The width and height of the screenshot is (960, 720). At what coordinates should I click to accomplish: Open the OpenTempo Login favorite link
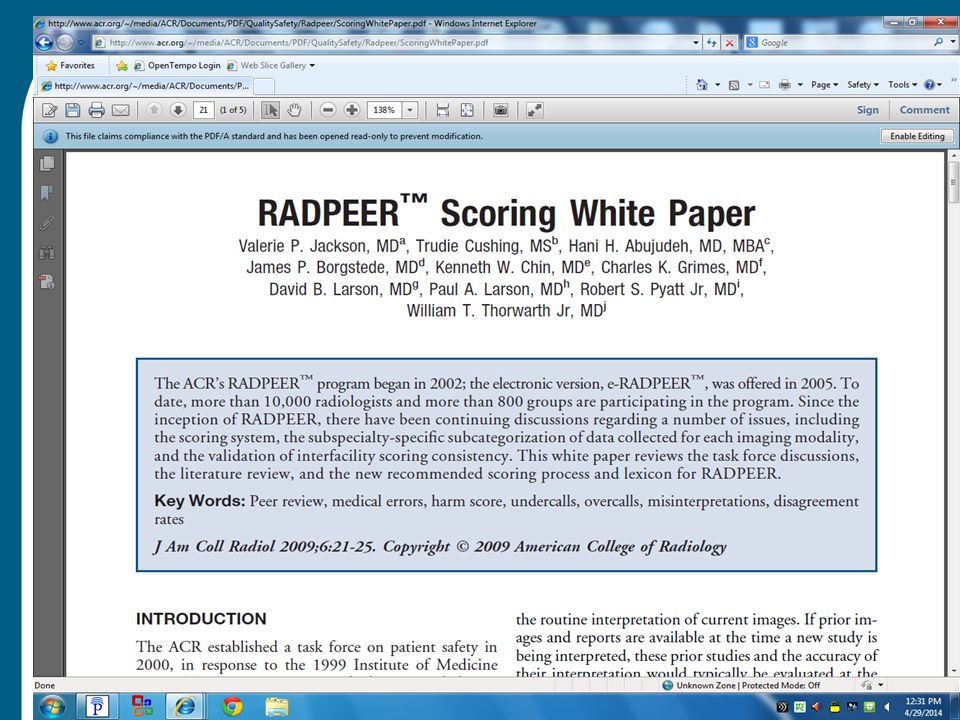(178, 66)
